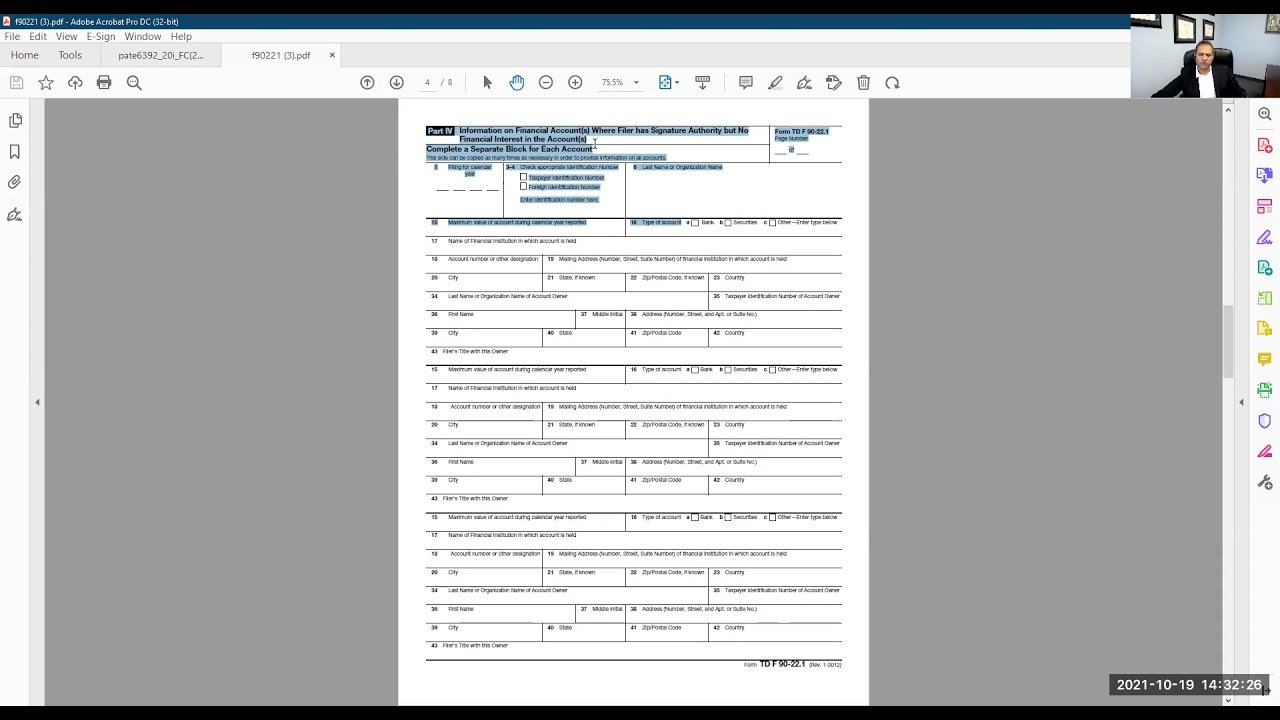Zoom out with the minus button
The width and height of the screenshot is (1280, 720).
[546, 83]
